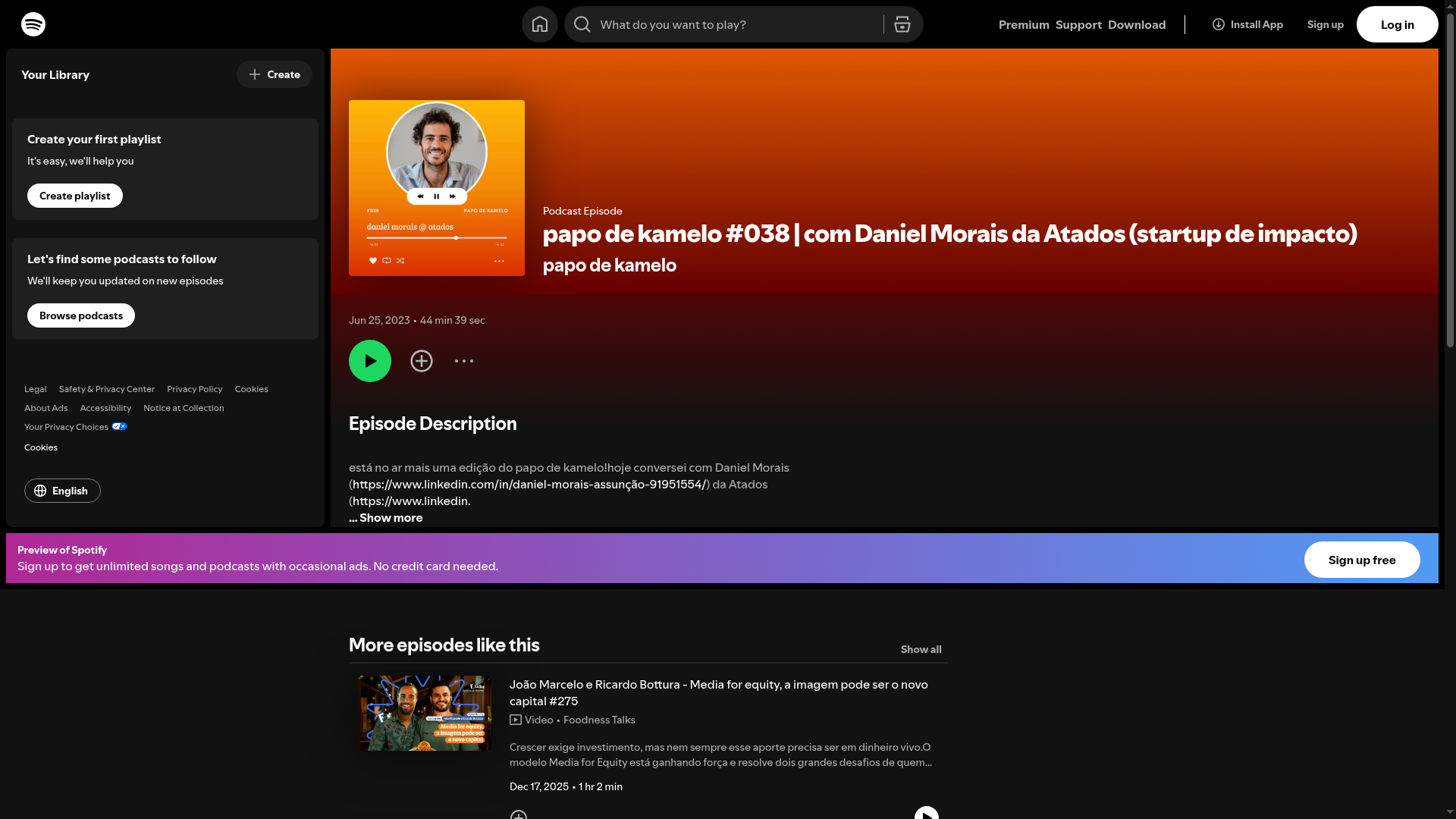This screenshot has width=1456, height=819.
Task: Click Browse podcasts button
Action: (x=81, y=315)
